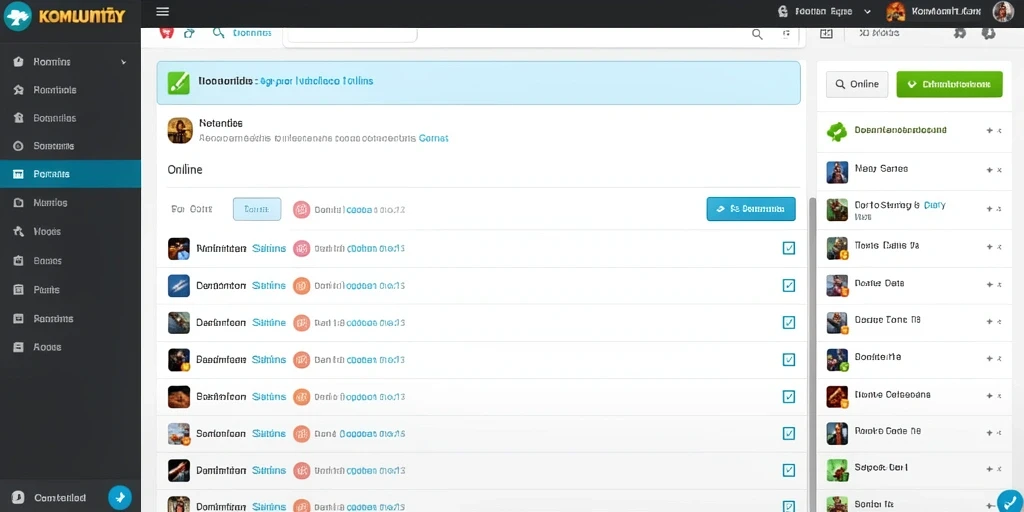Select the Montlos item below highlighted sidebar entry

(x=71, y=202)
